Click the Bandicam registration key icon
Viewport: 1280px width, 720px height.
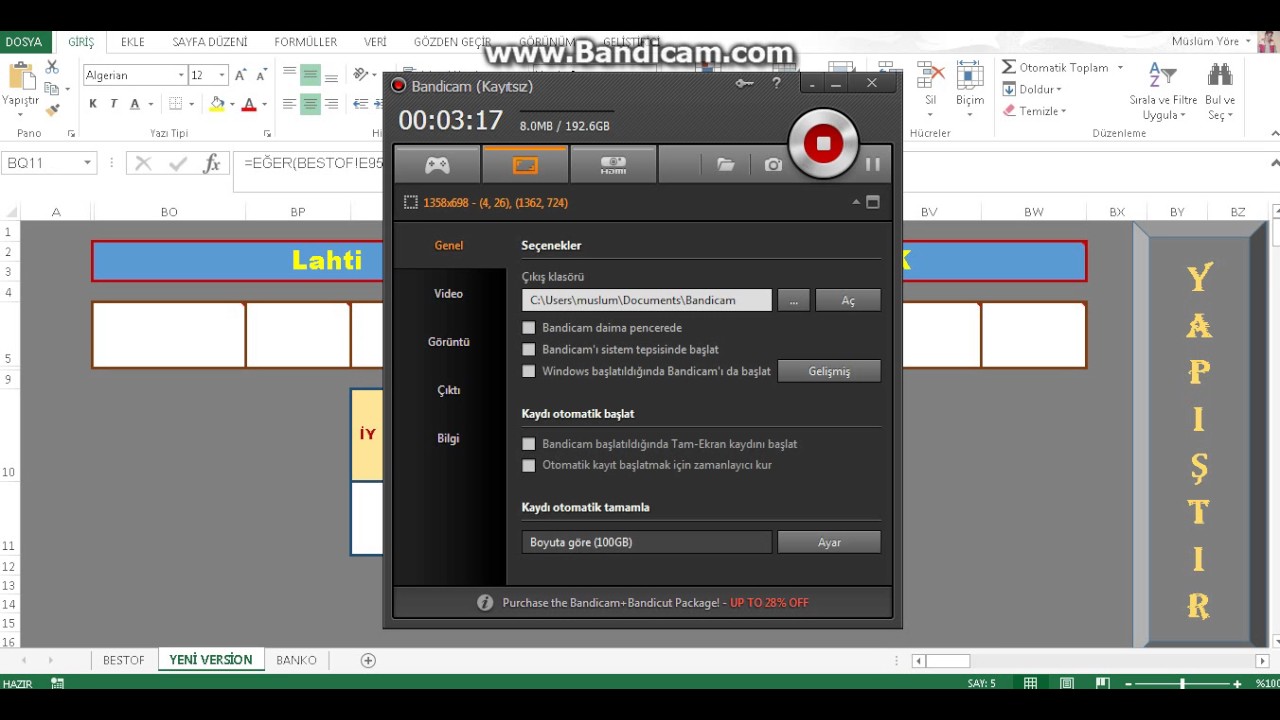[x=744, y=84]
